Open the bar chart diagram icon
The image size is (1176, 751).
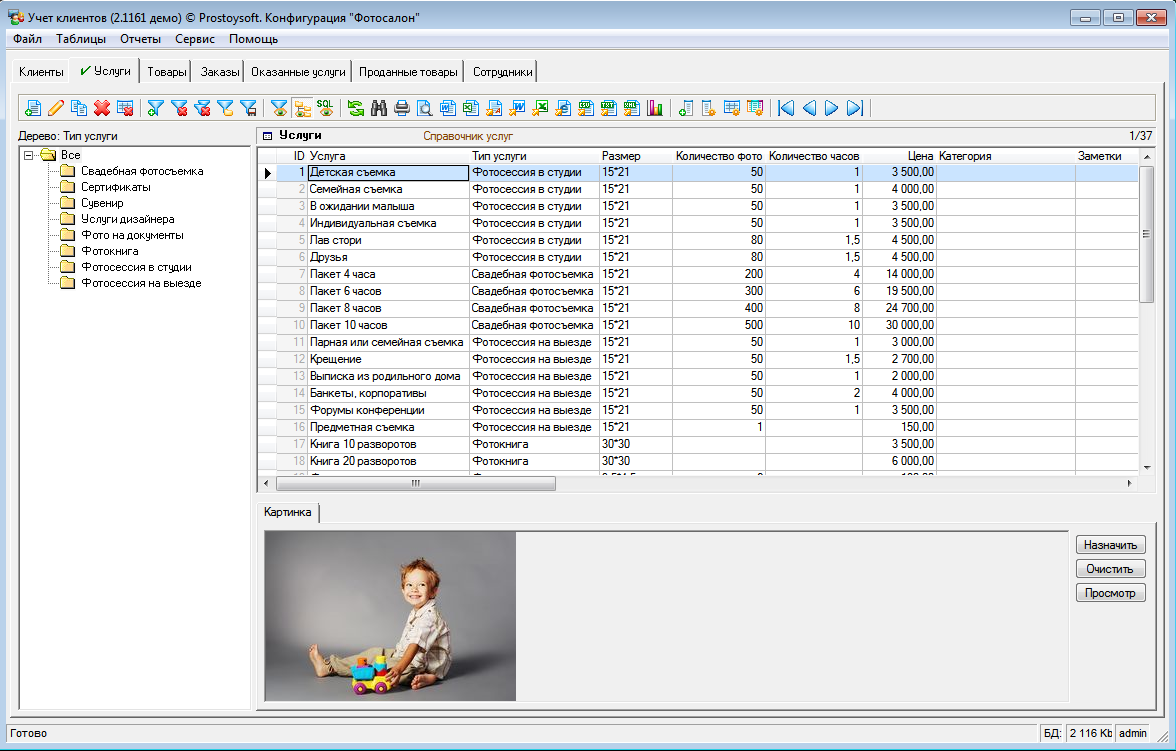654,108
